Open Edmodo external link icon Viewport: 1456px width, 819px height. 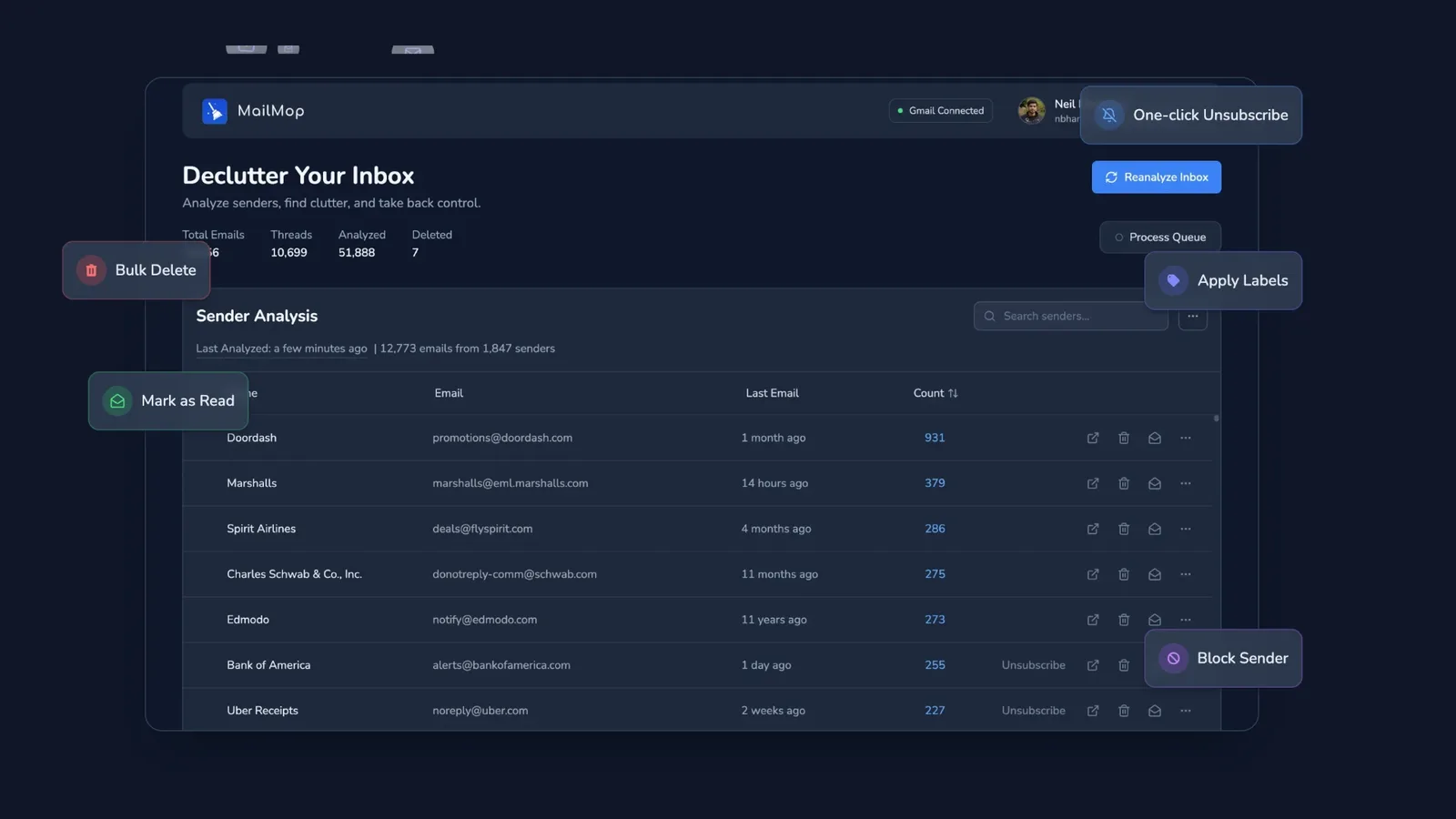(1093, 620)
